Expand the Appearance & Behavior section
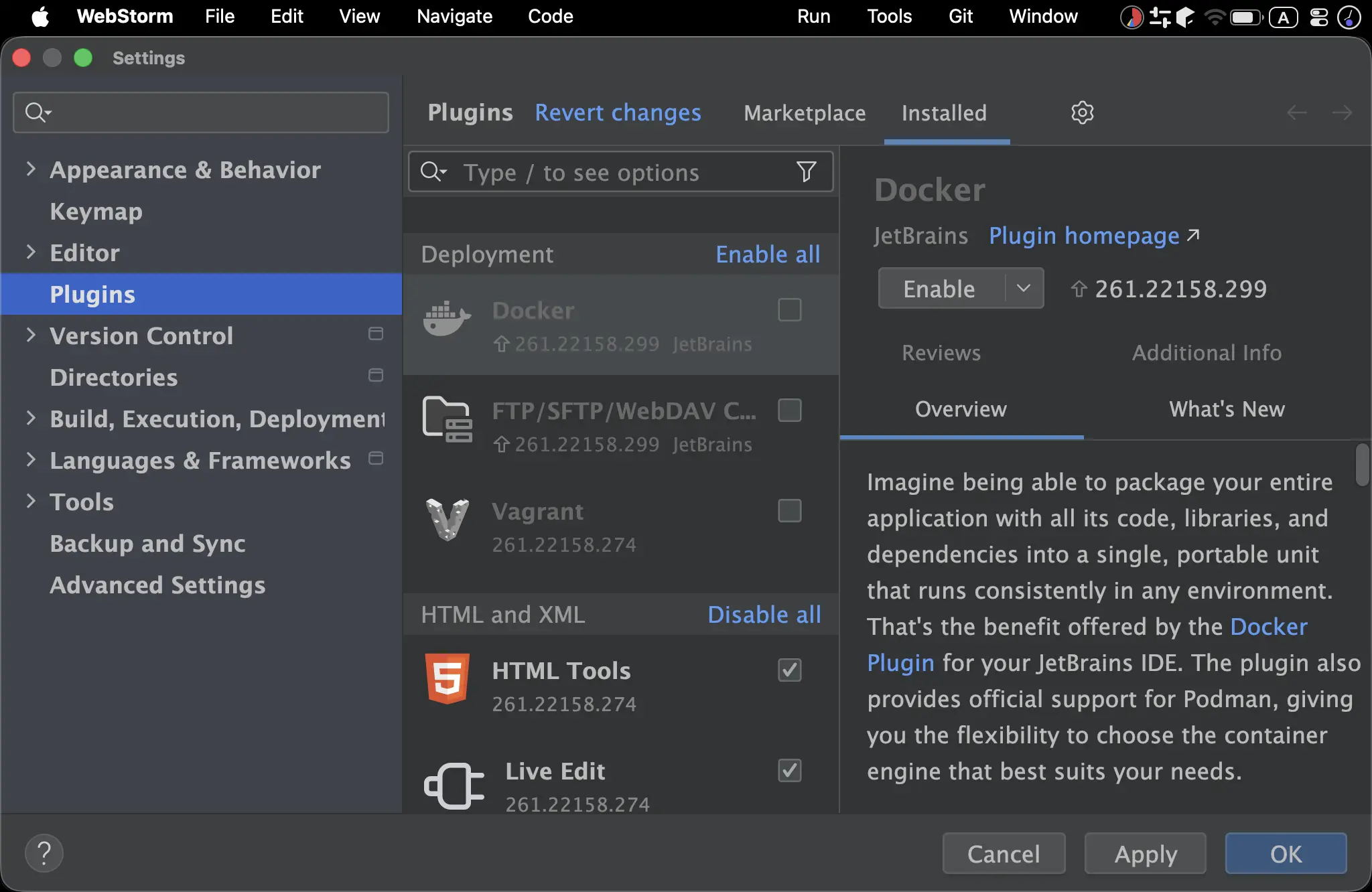Screen dimensions: 1372x892 pyautogui.click(x=31, y=169)
